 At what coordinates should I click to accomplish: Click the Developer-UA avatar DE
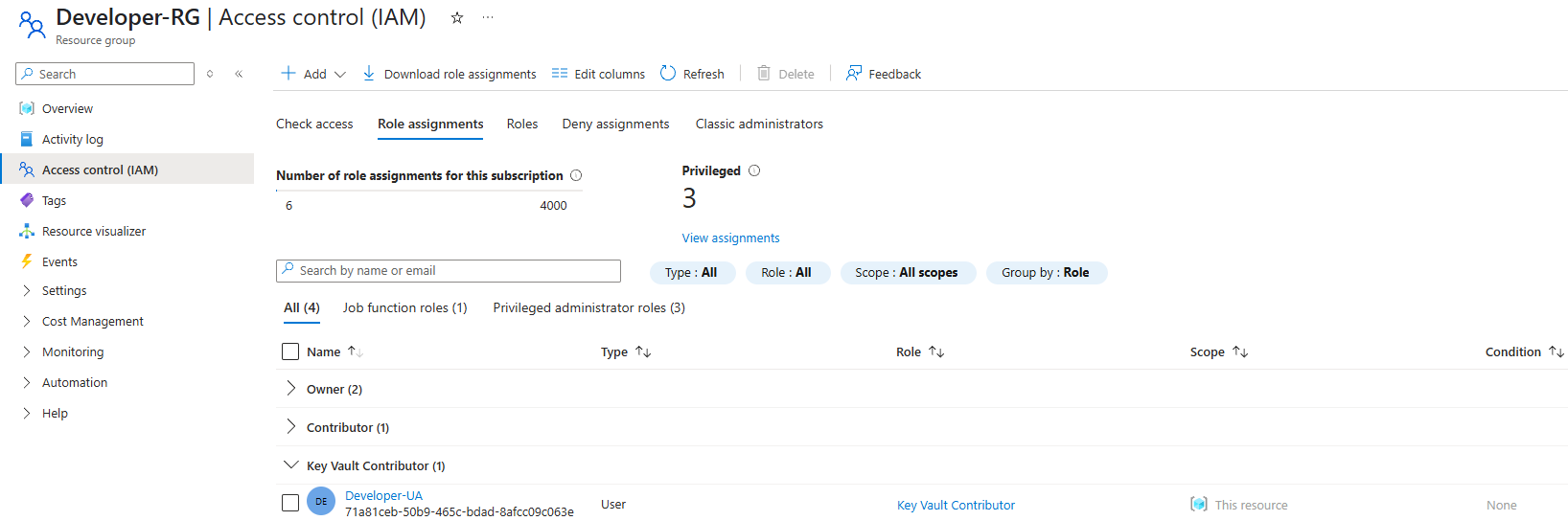coord(321,501)
